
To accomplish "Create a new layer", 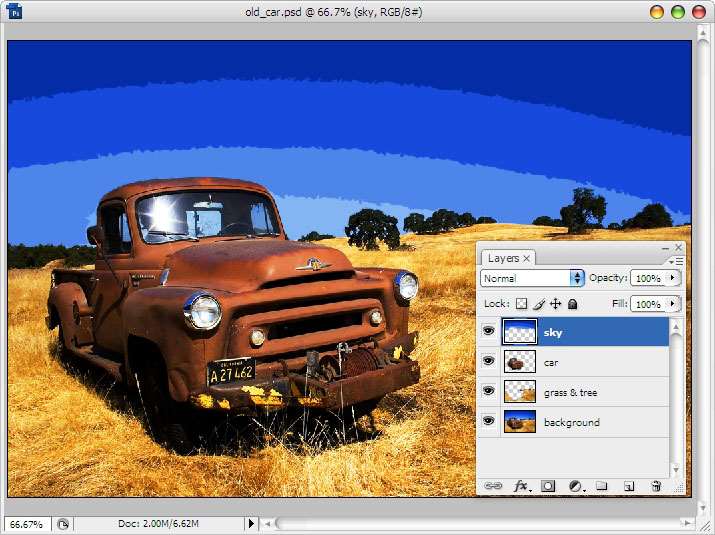I will (629, 486).
